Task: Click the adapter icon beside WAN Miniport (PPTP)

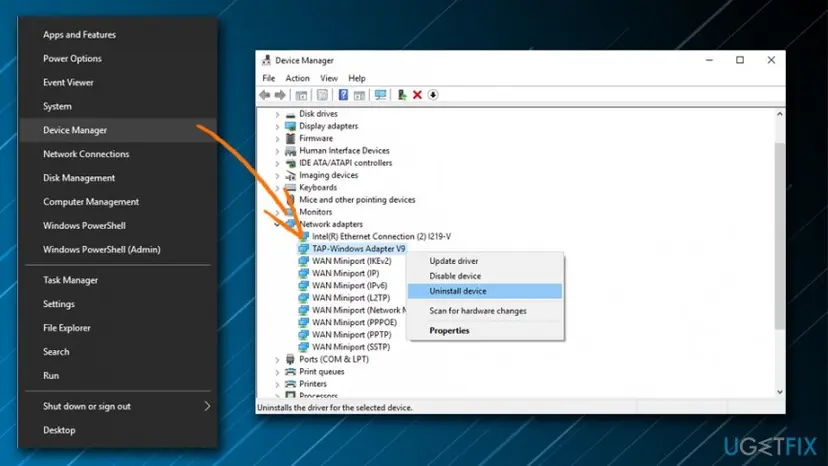Action: tap(303, 335)
